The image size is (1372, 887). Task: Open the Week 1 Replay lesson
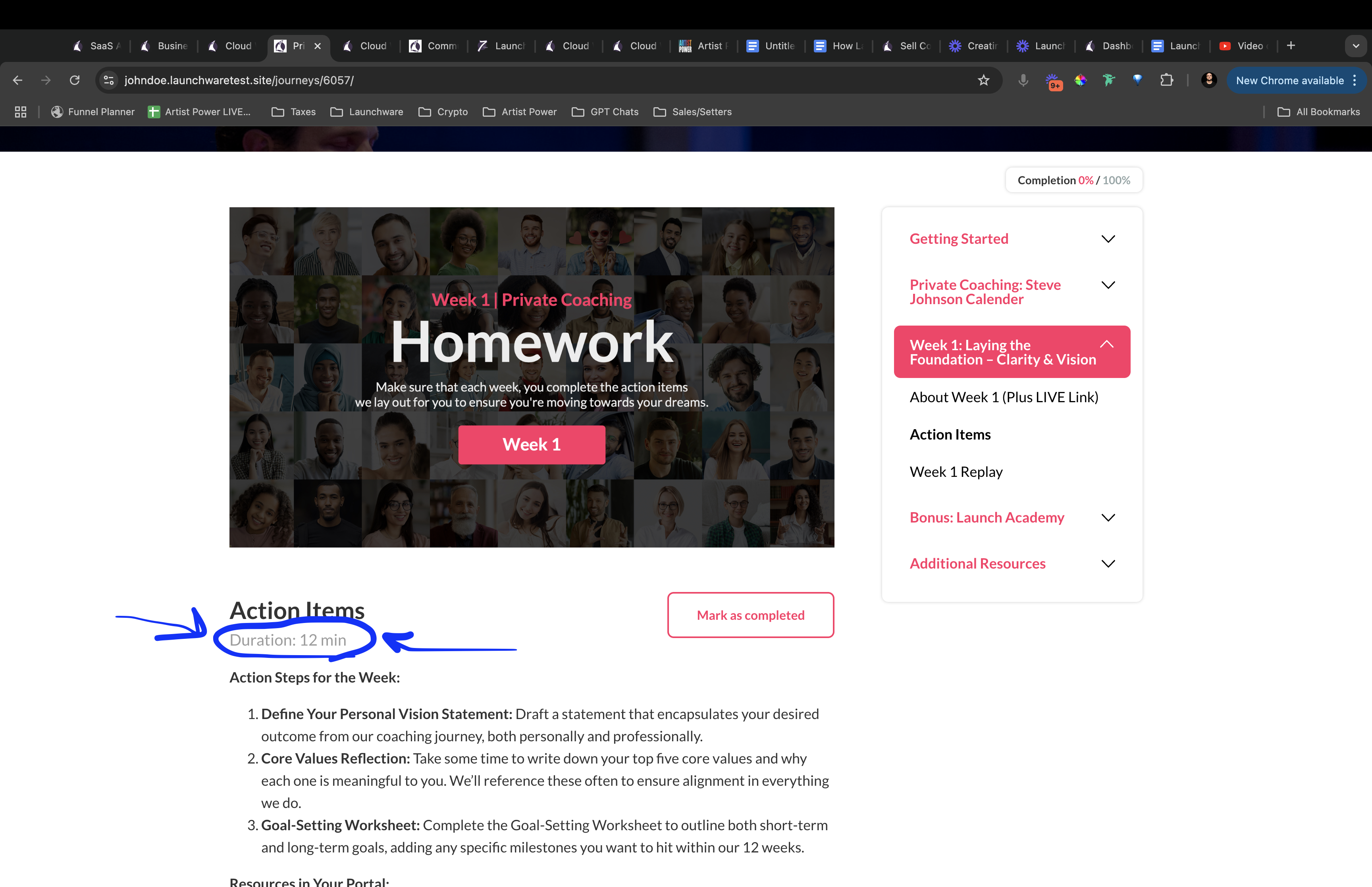point(956,472)
